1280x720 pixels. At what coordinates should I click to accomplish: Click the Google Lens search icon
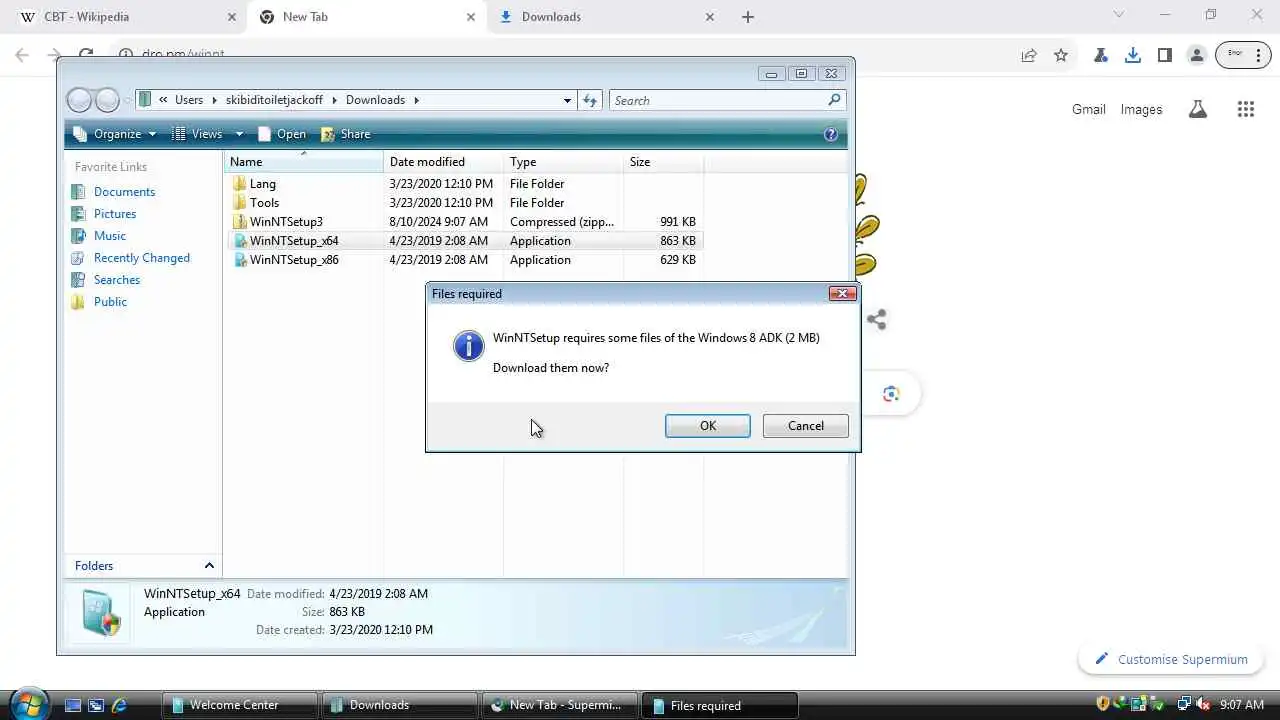click(x=891, y=394)
